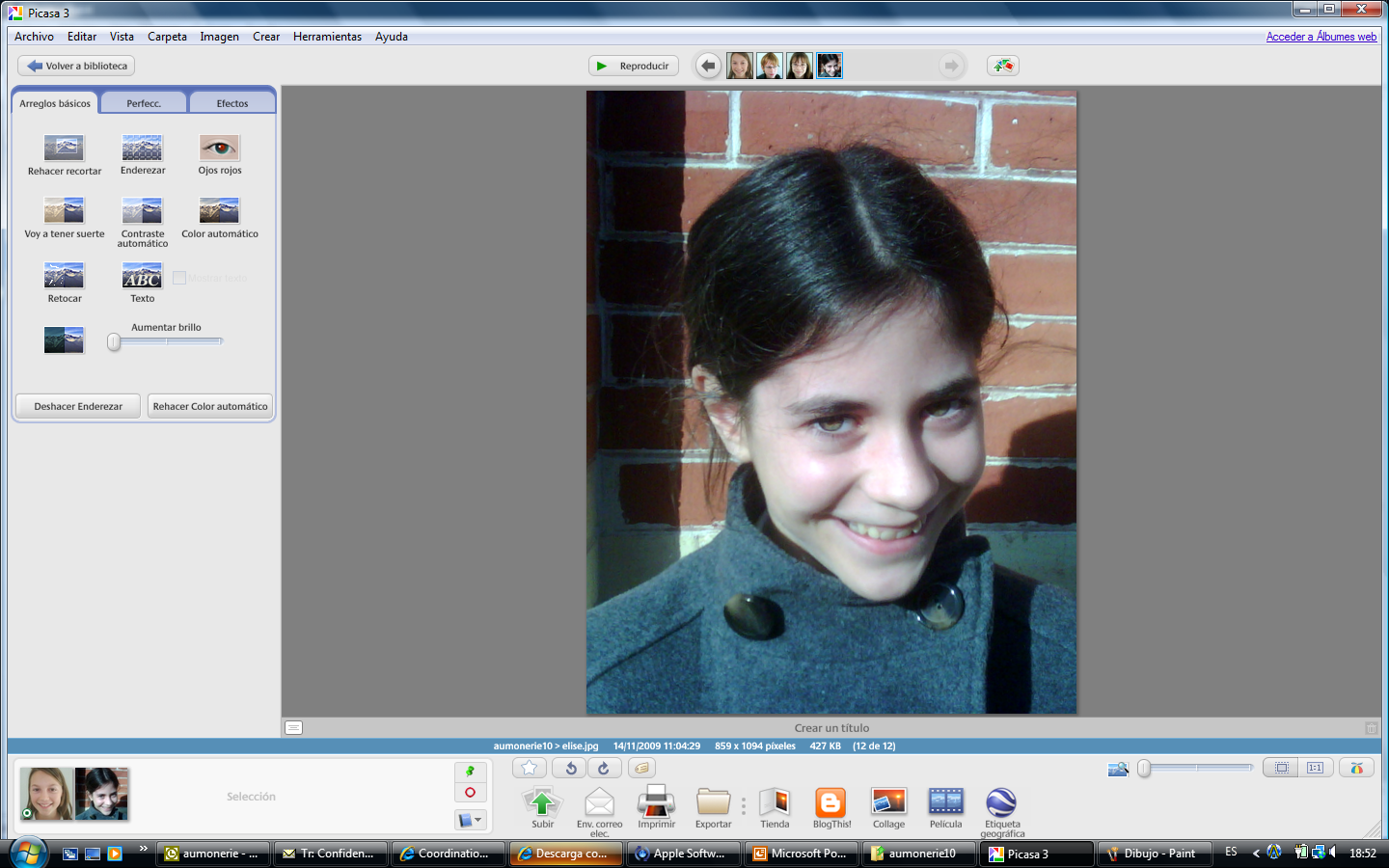Image resolution: width=1389 pixels, height=868 pixels.
Task: Open the Retocar retouch tool
Action: click(x=64, y=277)
